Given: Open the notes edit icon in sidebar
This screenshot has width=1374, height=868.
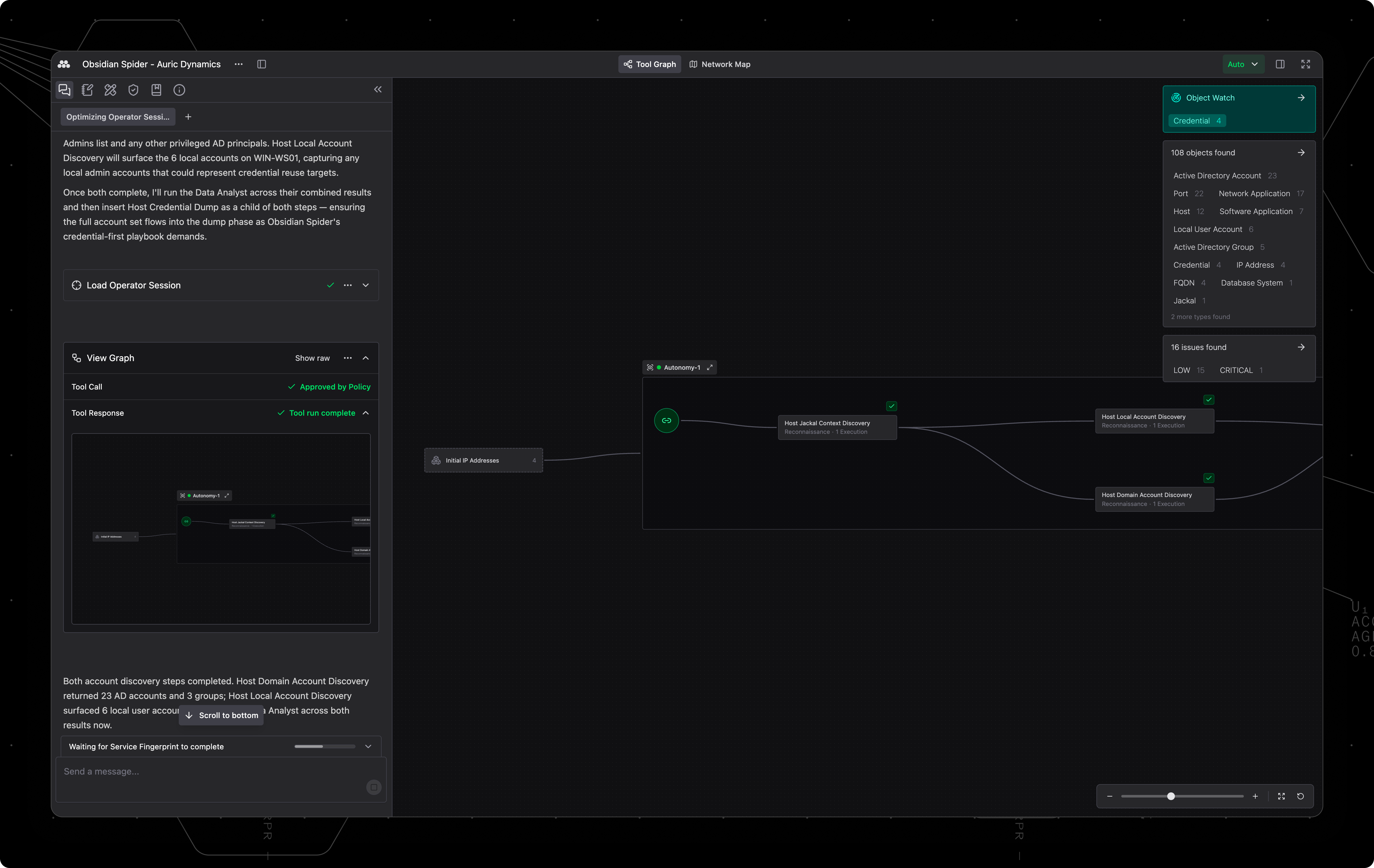Looking at the screenshot, I should [87, 90].
